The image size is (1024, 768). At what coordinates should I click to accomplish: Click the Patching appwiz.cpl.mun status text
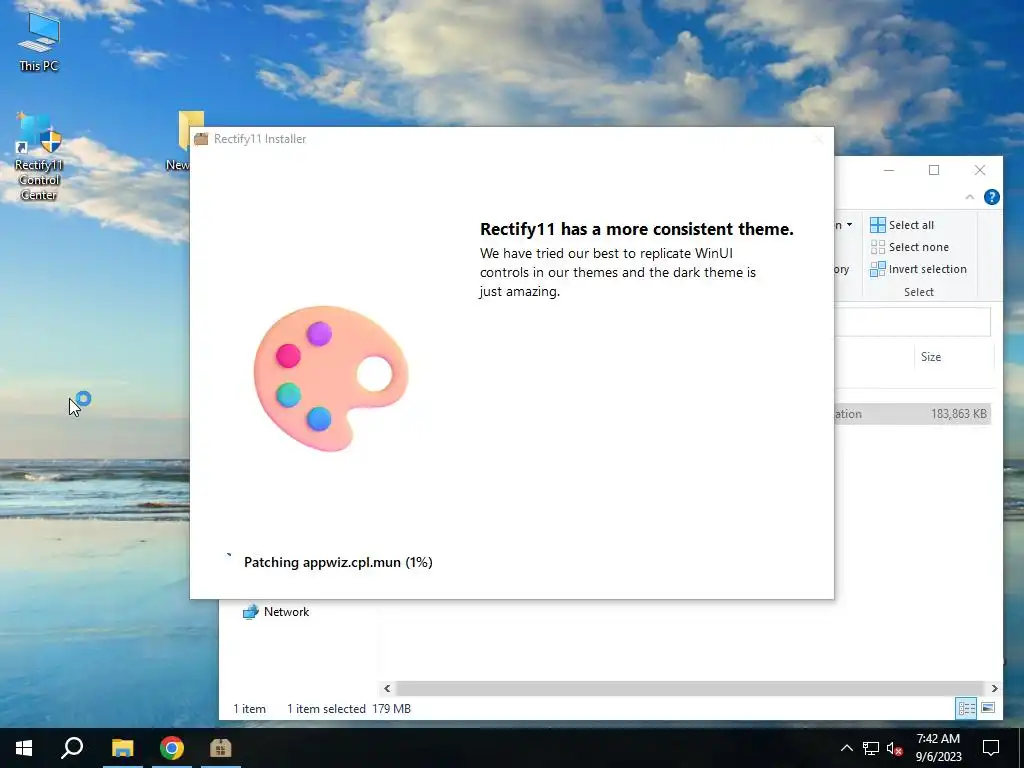(338, 562)
